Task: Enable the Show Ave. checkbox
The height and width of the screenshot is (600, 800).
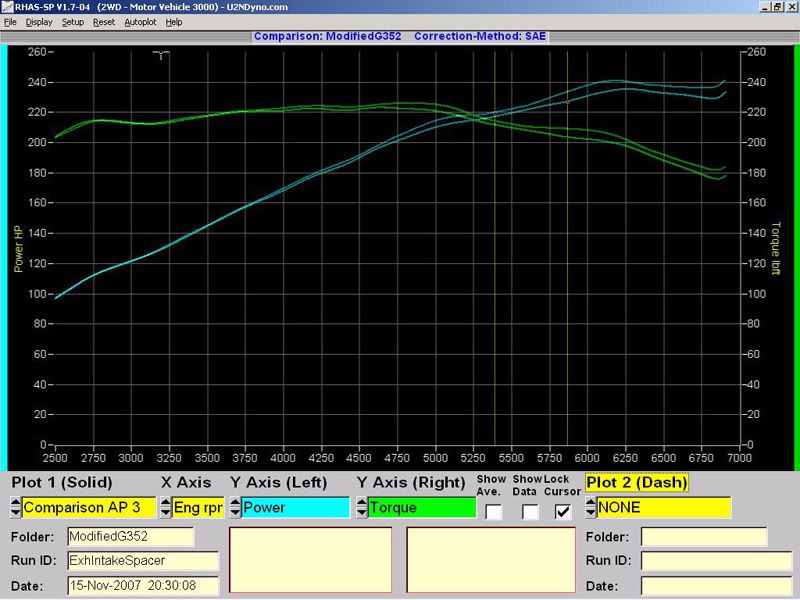Action: tap(494, 512)
